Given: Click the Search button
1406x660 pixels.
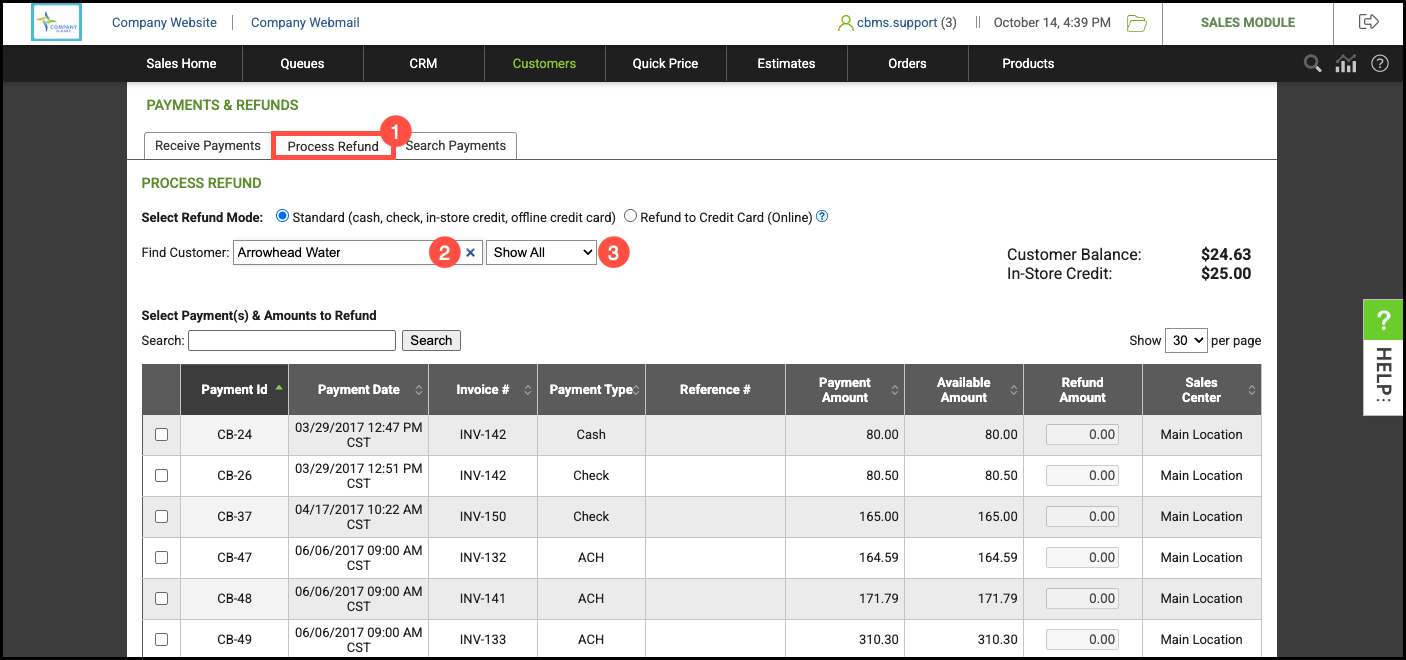Looking at the screenshot, I should click(431, 340).
